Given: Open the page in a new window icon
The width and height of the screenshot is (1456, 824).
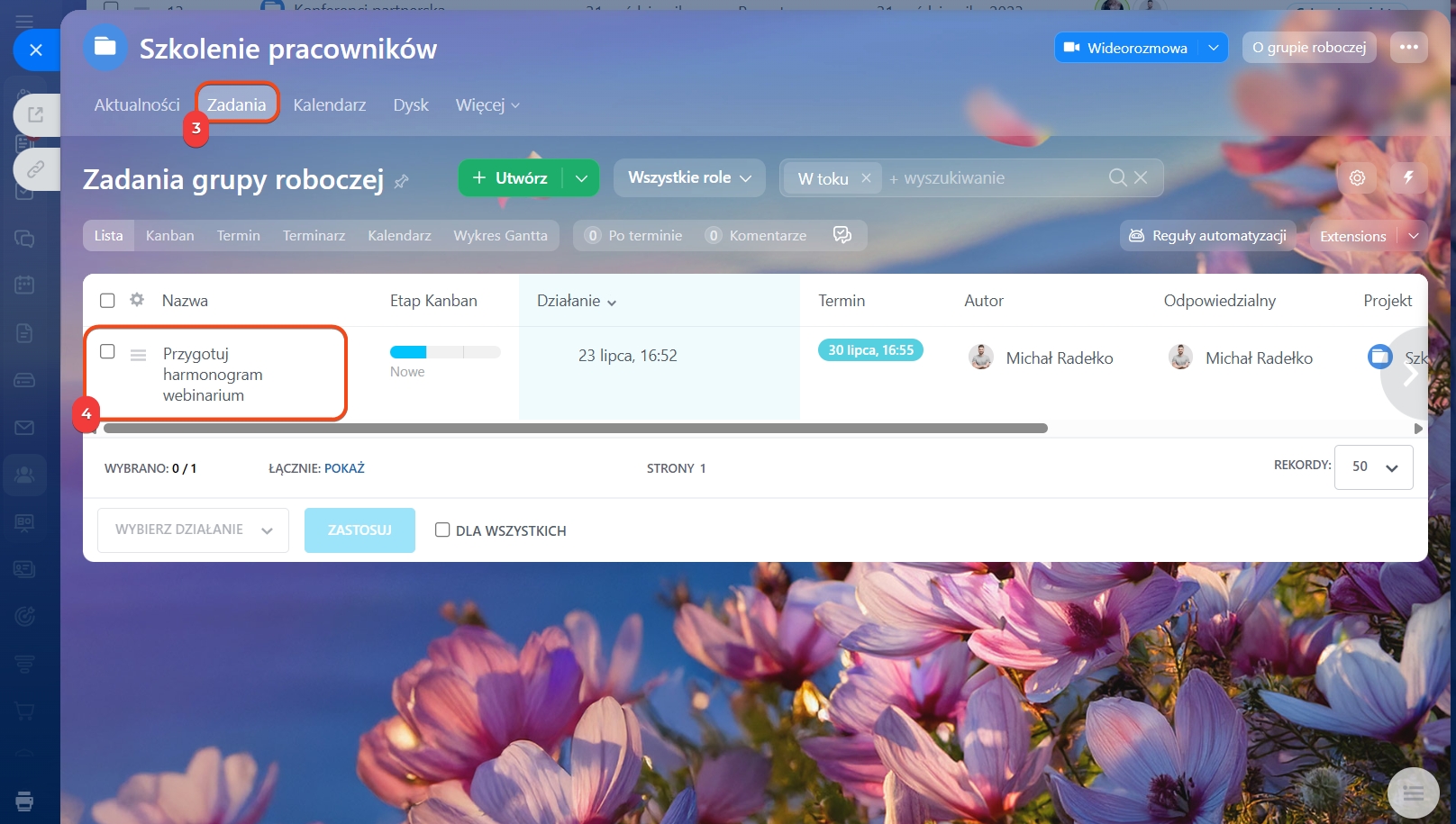Looking at the screenshot, I should tap(36, 115).
